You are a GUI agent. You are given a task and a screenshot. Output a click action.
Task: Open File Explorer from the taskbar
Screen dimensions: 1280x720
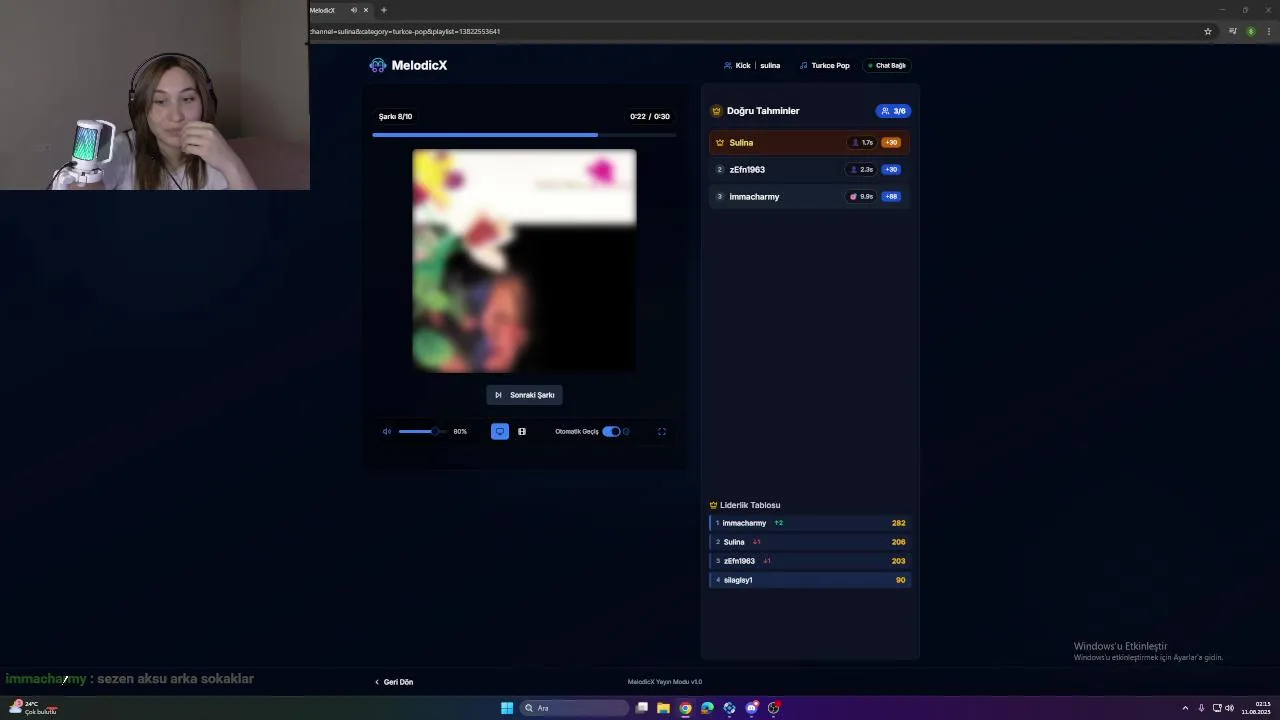pyautogui.click(x=663, y=708)
